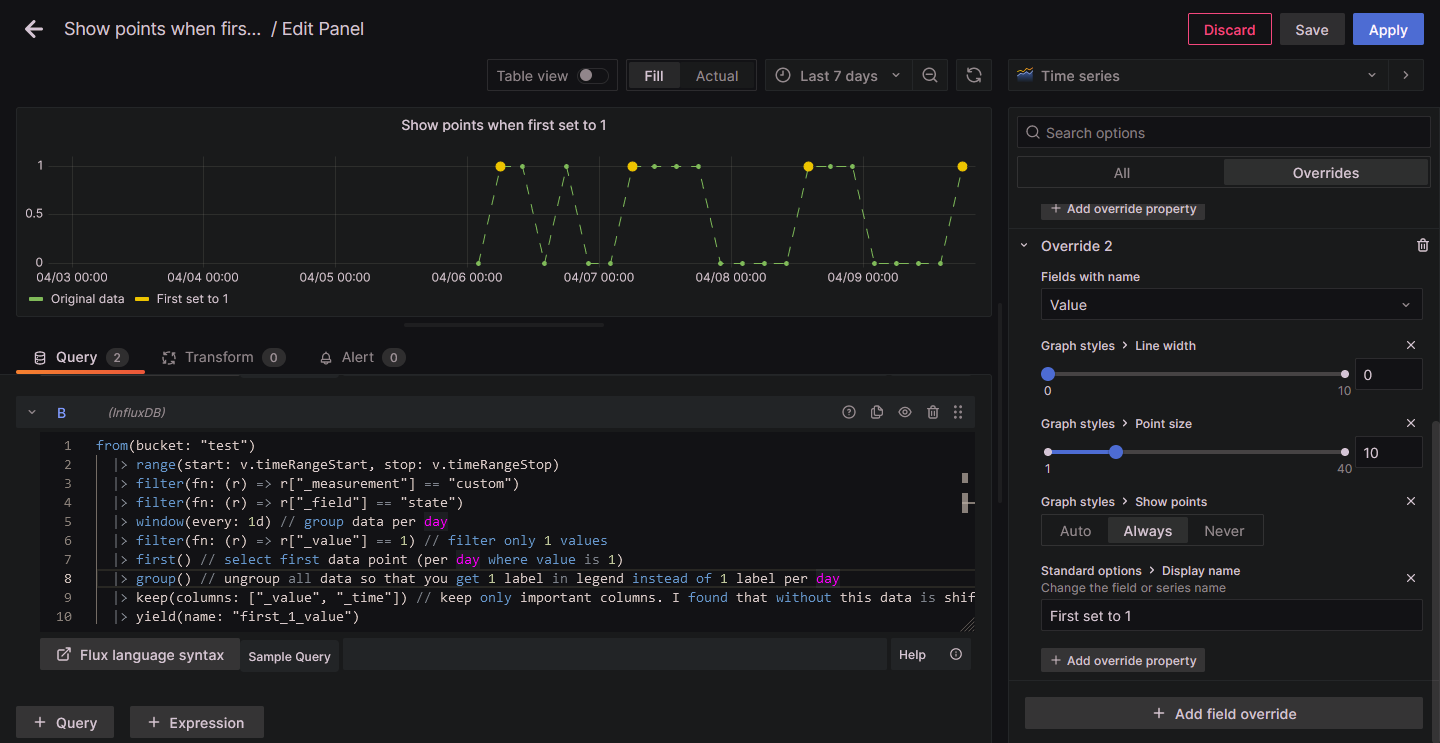Set Show points to Never
The height and width of the screenshot is (743, 1440).
1224,531
